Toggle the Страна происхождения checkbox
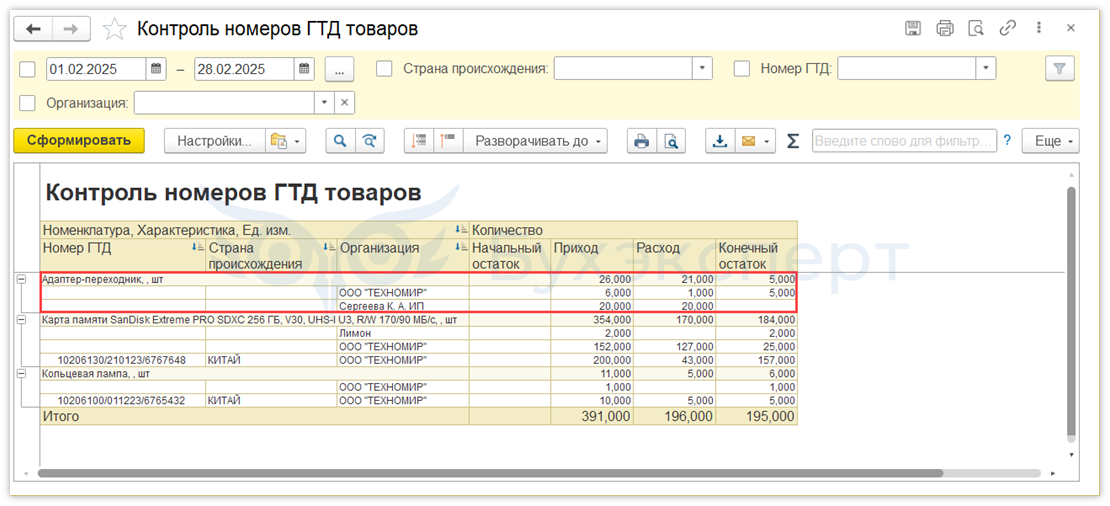Image resolution: width=1110 pixels, height=506 pixels. tap(384, 69)
